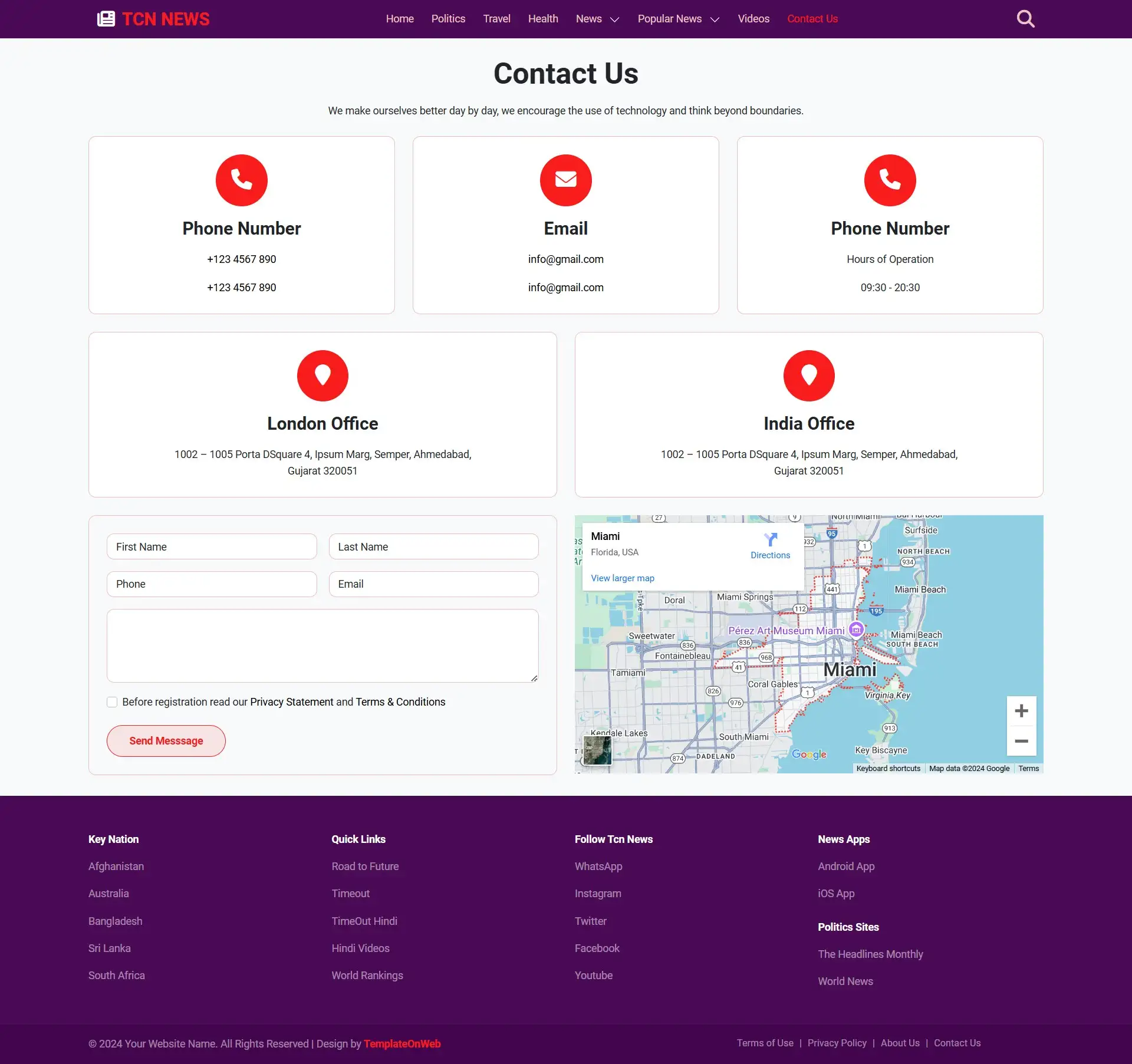
Task: Open the Health section from the navbar
Action: 542,18
